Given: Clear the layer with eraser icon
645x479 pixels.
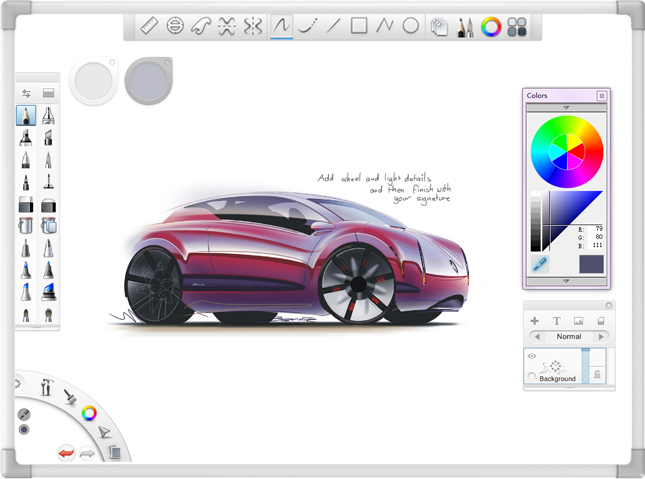Looking at the screenshot, I should (x=600, y=321).
